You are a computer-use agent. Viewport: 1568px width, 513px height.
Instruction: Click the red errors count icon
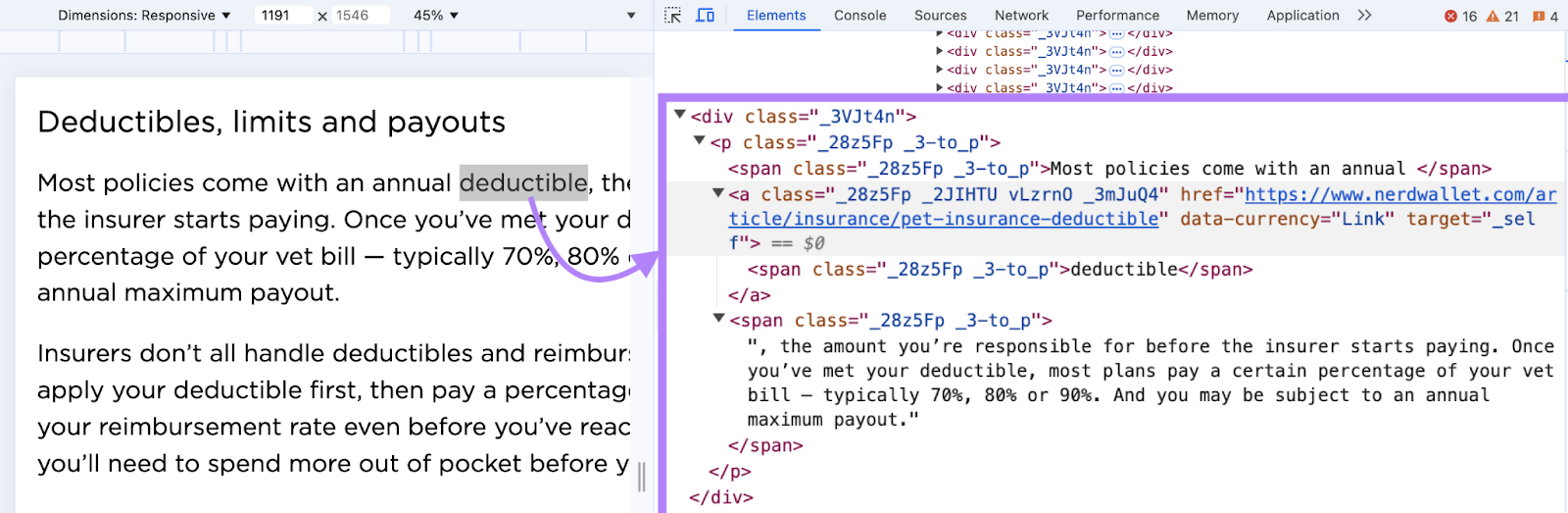1451,16
